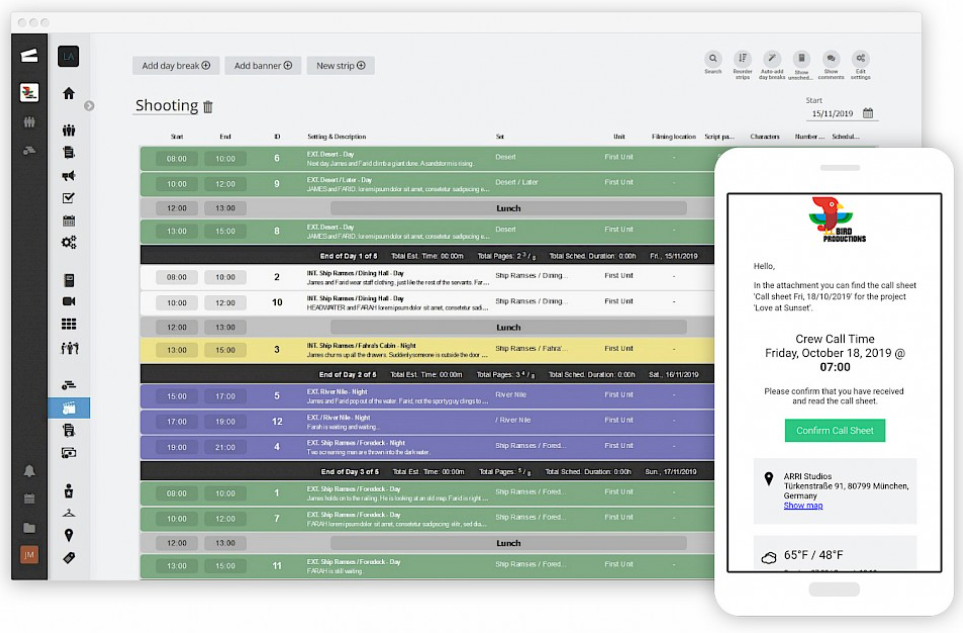Click Add day break button
963x633 pixels.
point(176,66)
